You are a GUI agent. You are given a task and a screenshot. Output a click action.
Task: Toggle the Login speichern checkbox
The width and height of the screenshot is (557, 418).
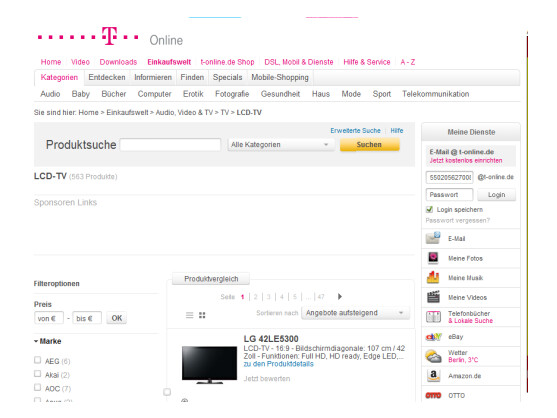tap(429, 209)
